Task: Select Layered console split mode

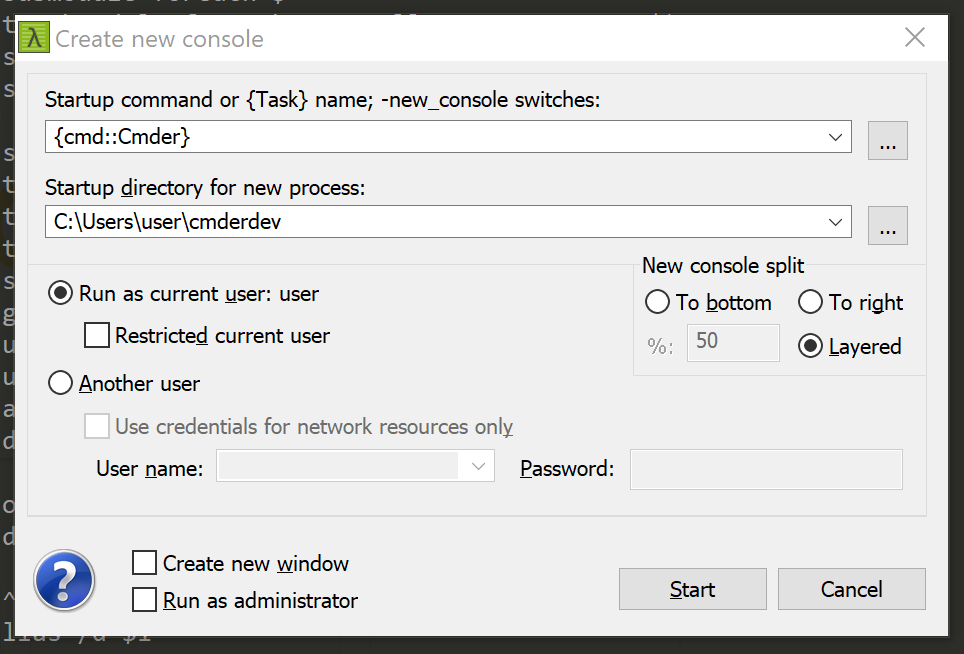Action: point(811,346)
